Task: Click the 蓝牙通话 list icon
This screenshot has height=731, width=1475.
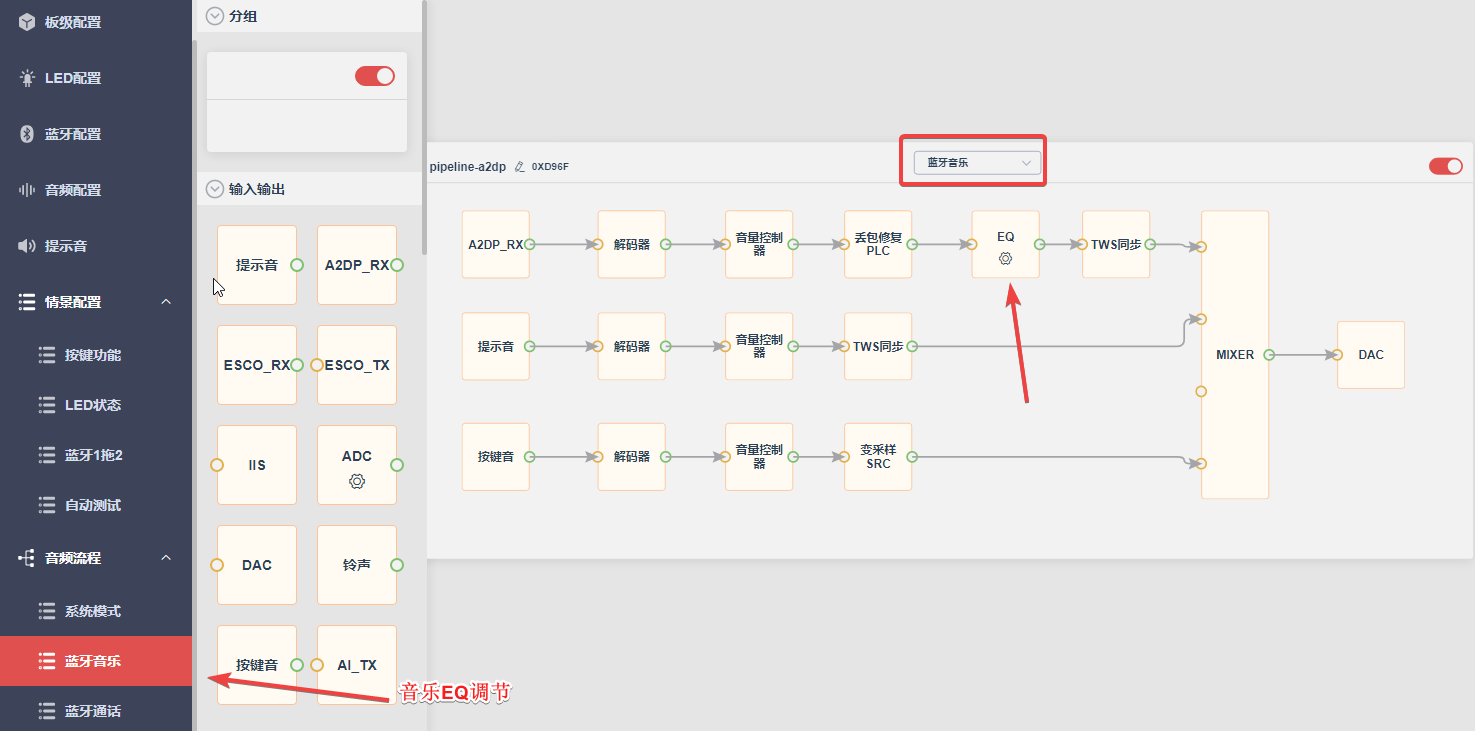Action: [x=47, y=711]
